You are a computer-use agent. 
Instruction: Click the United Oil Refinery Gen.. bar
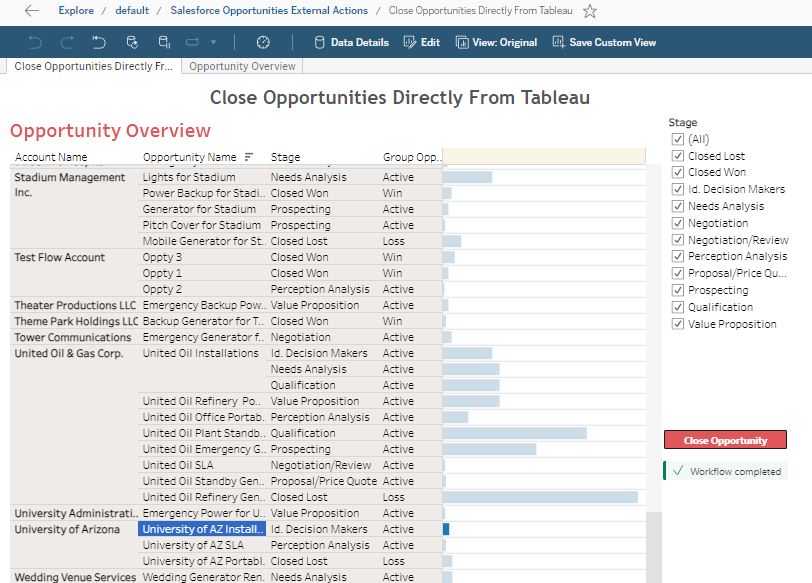541,498
